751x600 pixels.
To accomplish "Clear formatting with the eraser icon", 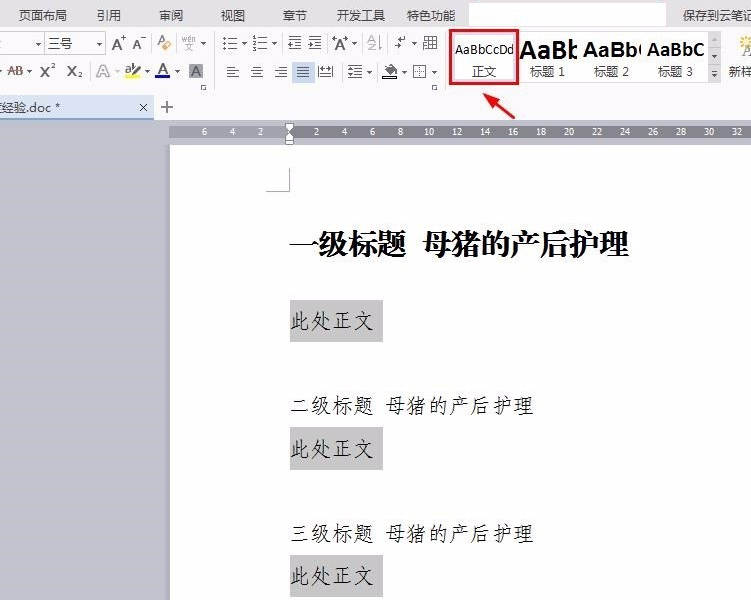I will click(x=164, y=43).
